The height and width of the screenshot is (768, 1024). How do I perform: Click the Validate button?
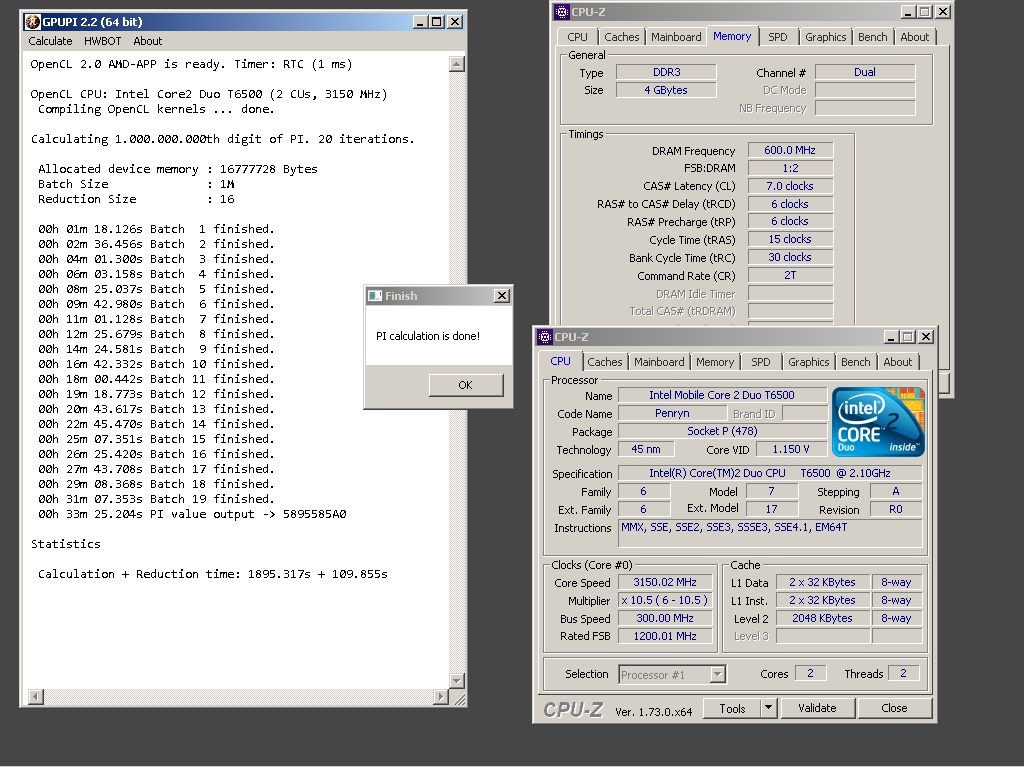(x=817, y=709)
